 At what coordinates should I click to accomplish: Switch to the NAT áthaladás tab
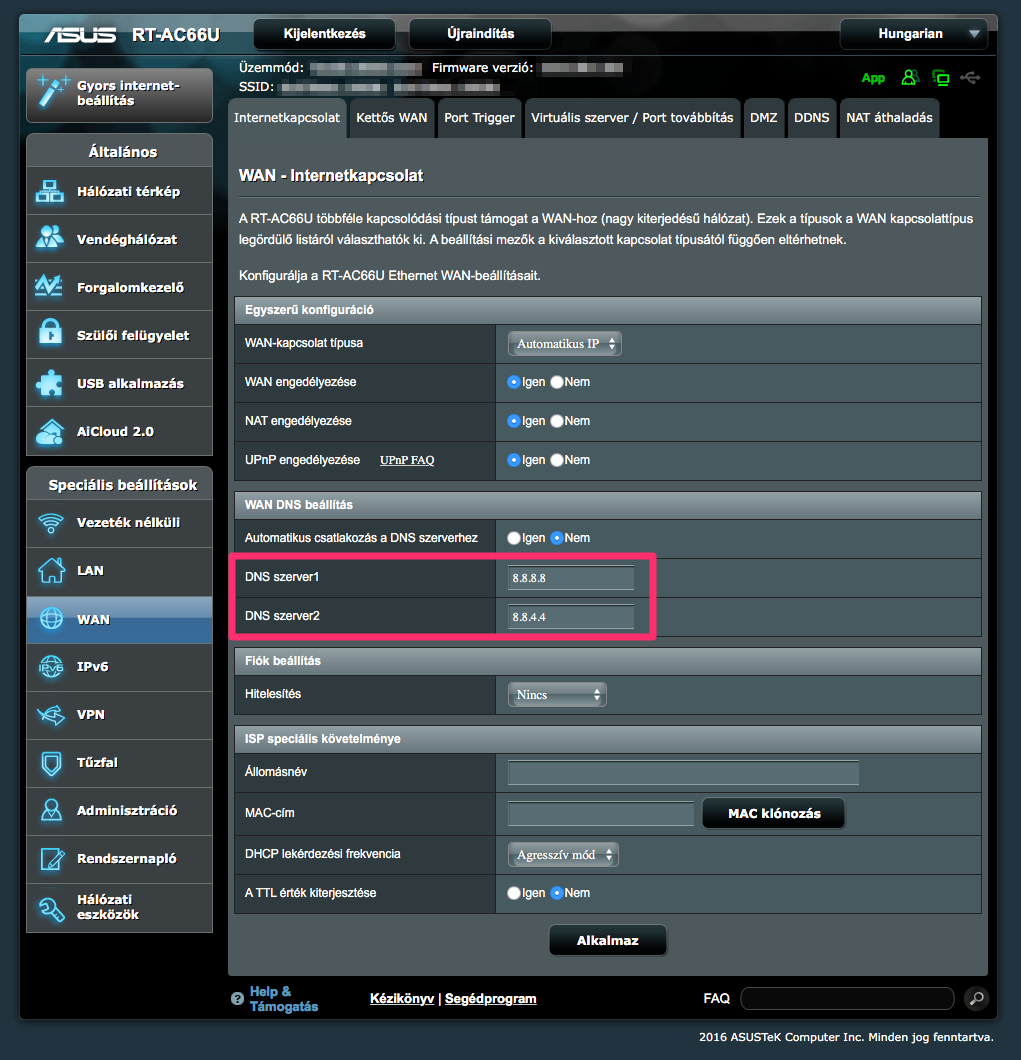click(889, 118)
